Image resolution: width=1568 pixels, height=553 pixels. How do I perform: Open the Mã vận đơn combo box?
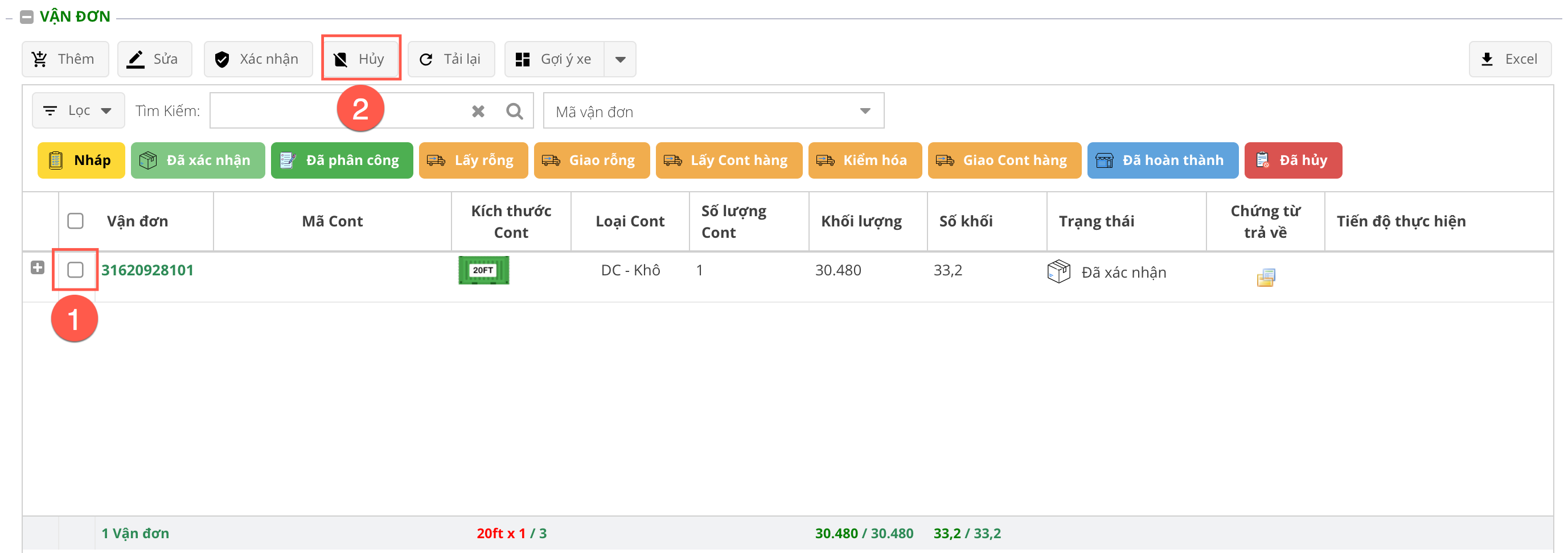pyautogui.click(x=713, y=112)
